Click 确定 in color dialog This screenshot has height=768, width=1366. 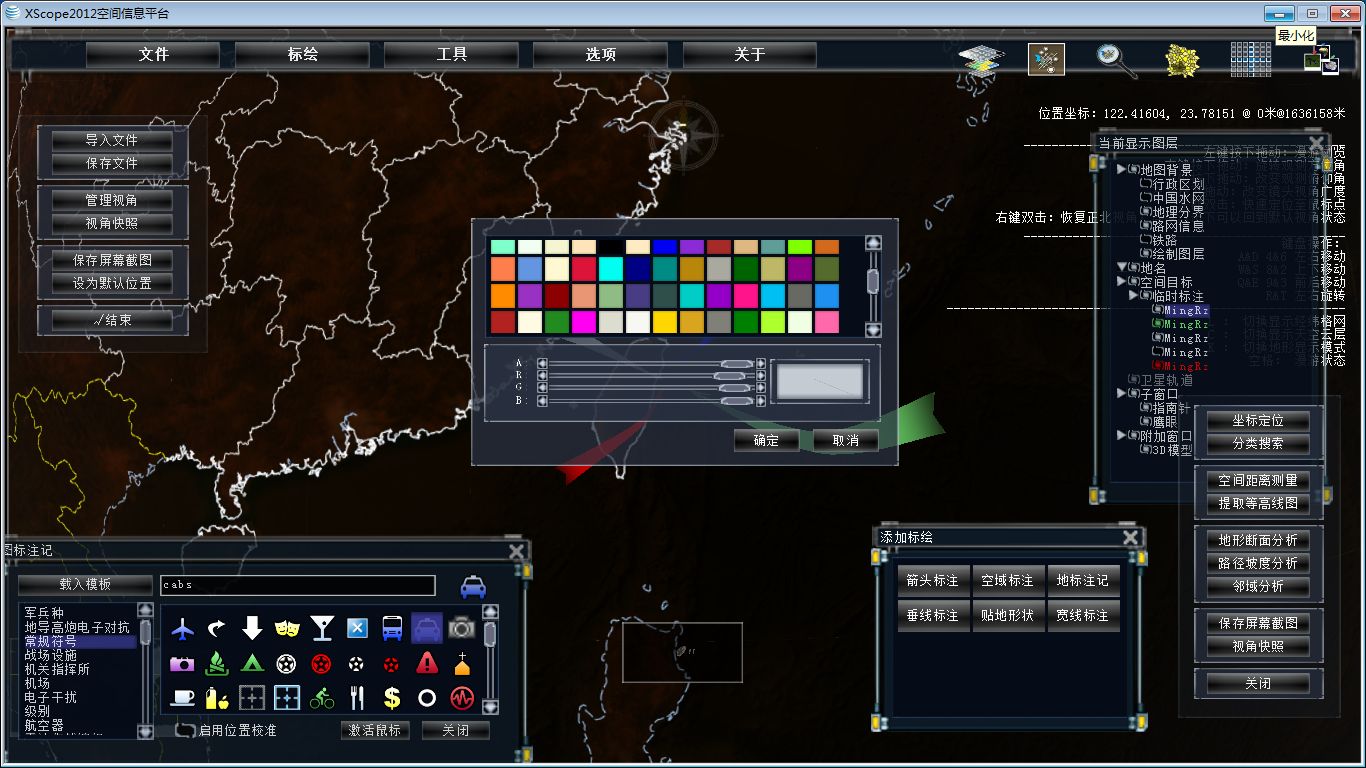pos(766,440)
